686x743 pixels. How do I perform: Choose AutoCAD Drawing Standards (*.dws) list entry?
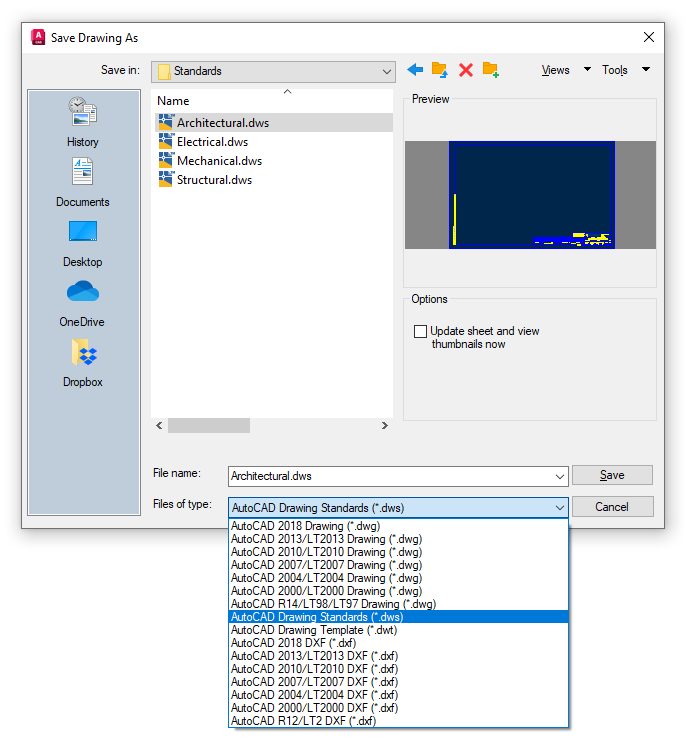coord(398,617)
